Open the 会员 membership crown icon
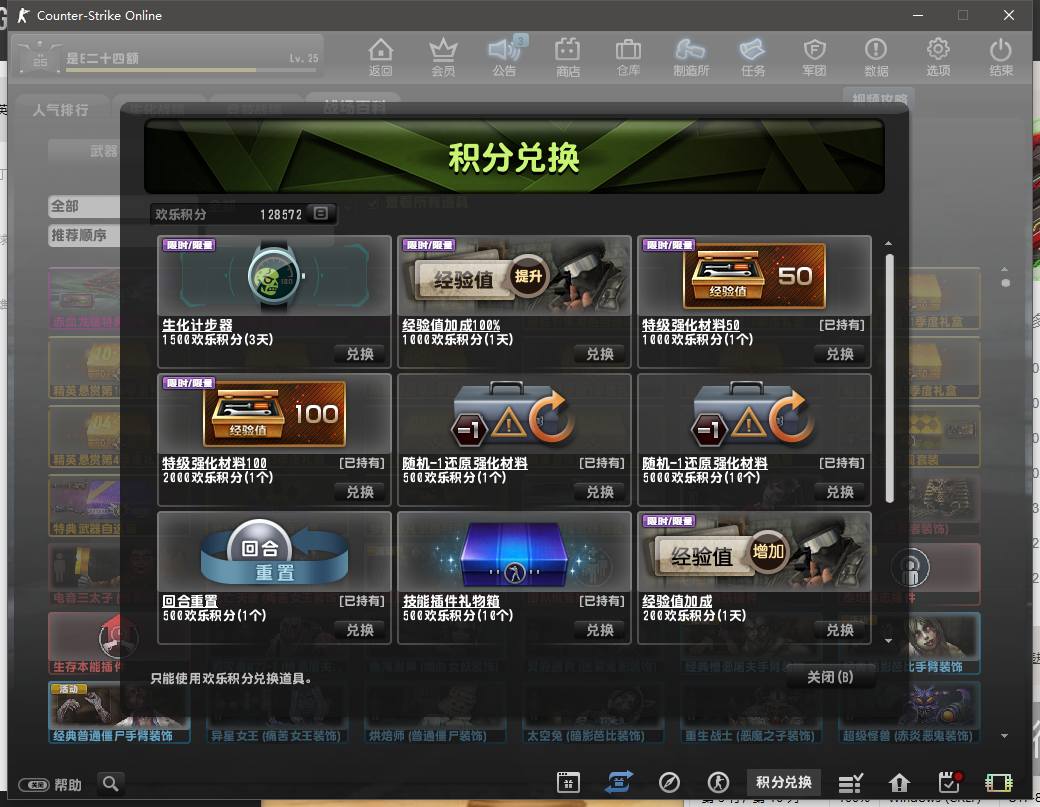 [x=443, y=56]
